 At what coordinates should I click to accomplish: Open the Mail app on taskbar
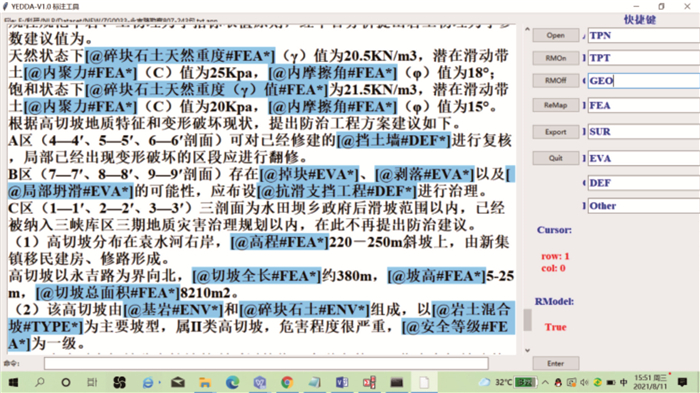click(x=178, y=383)
